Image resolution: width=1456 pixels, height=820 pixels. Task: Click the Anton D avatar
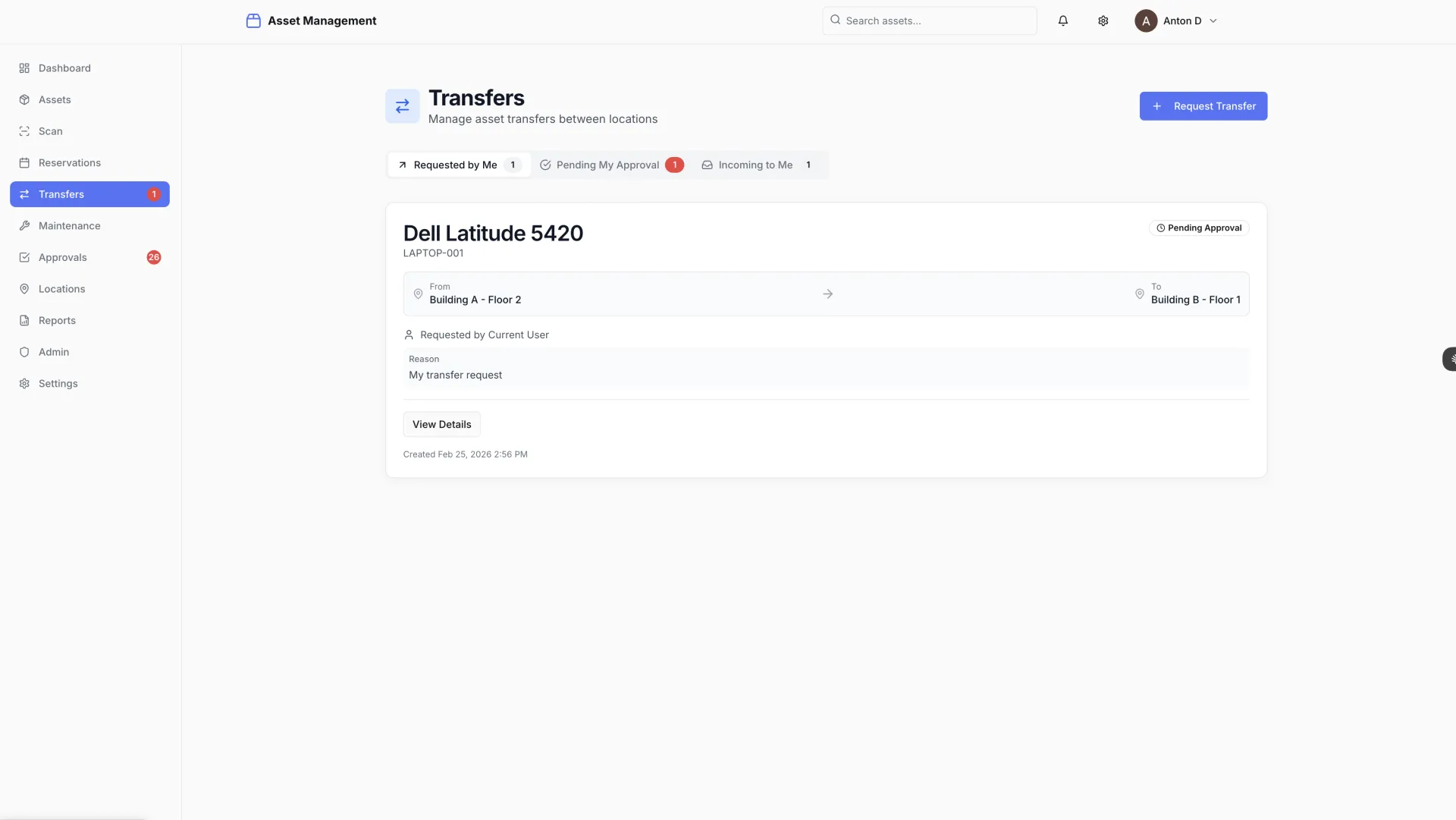pos(1145,20)
